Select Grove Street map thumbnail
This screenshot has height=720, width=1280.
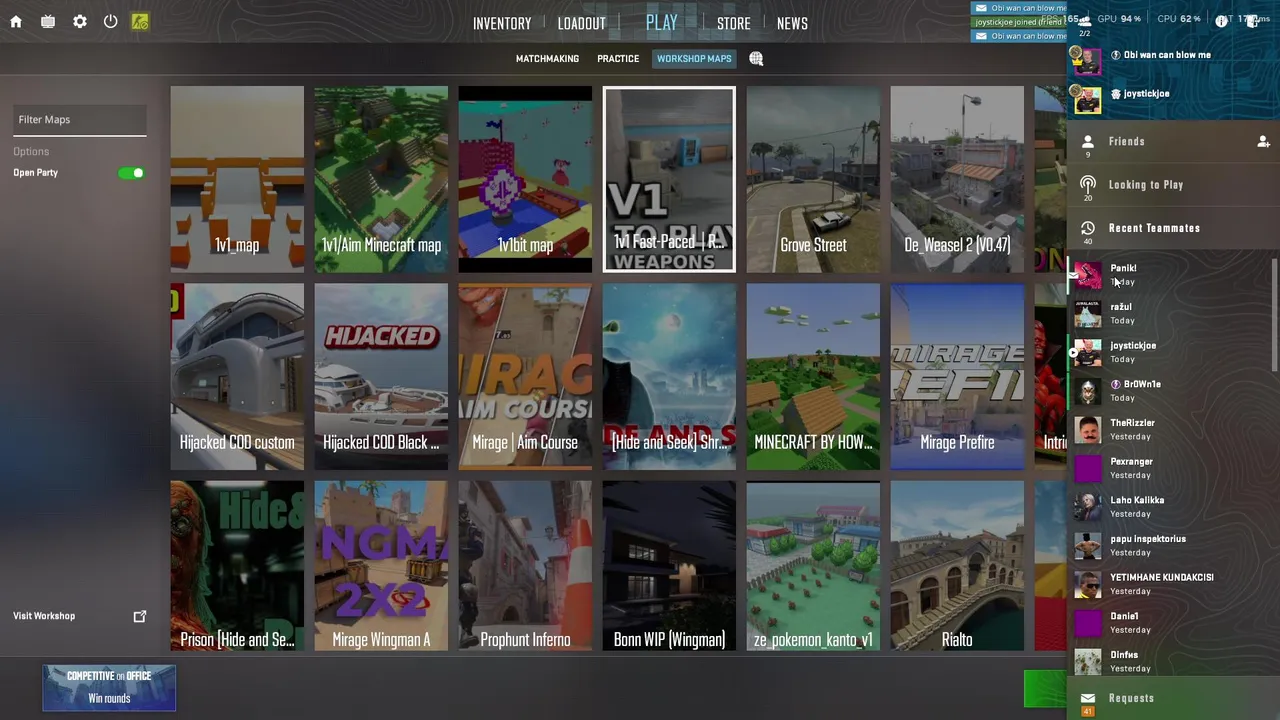813,179
